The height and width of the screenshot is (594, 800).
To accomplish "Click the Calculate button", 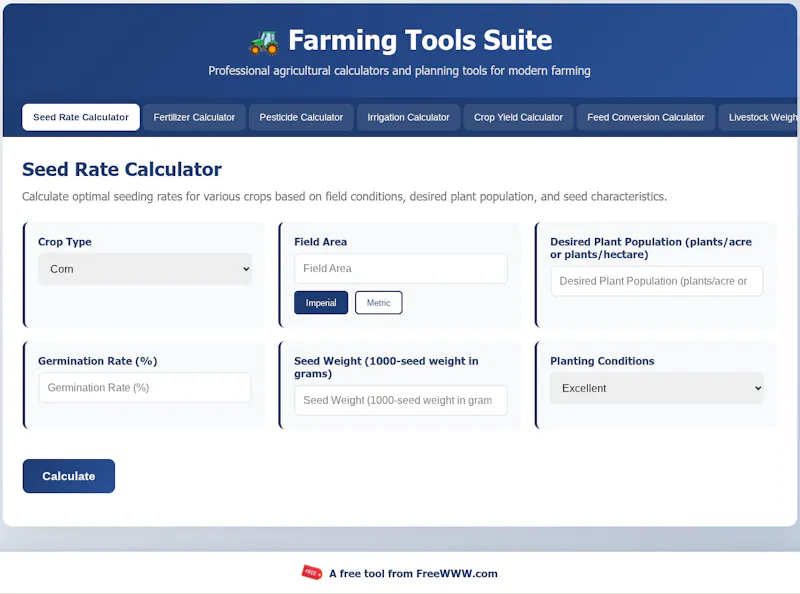I will (69, 476).
